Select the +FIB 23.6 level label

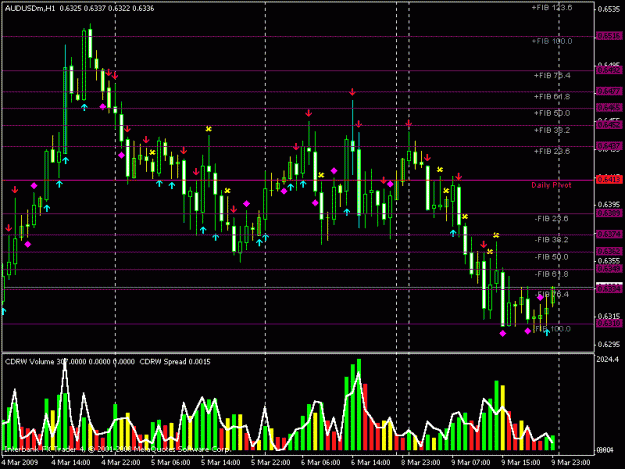[x=552, y=151]
